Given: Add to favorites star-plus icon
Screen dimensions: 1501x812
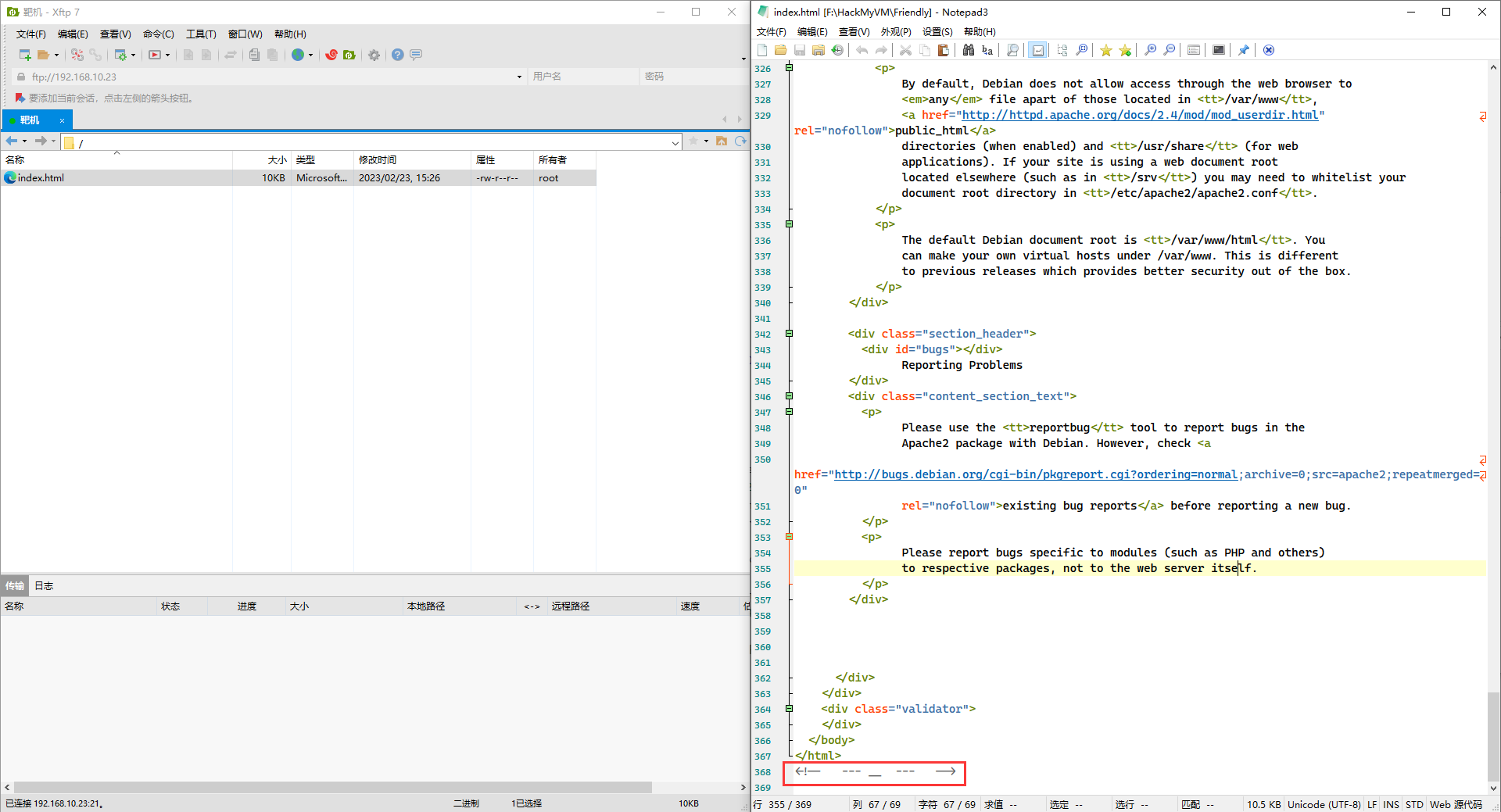Looking at the screenshot, I should point(1125,50).
